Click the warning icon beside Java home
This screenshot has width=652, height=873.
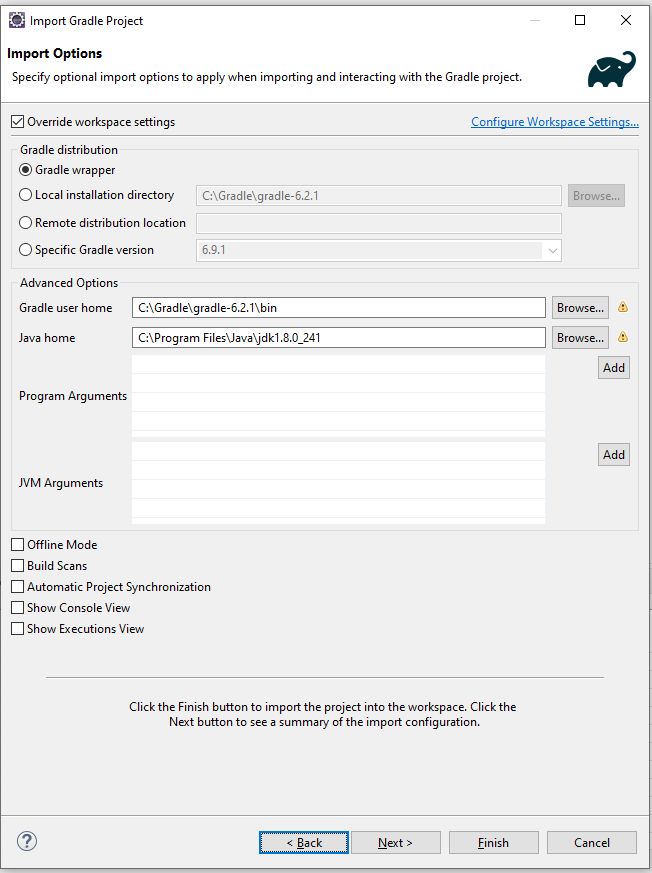pos(622,337)
